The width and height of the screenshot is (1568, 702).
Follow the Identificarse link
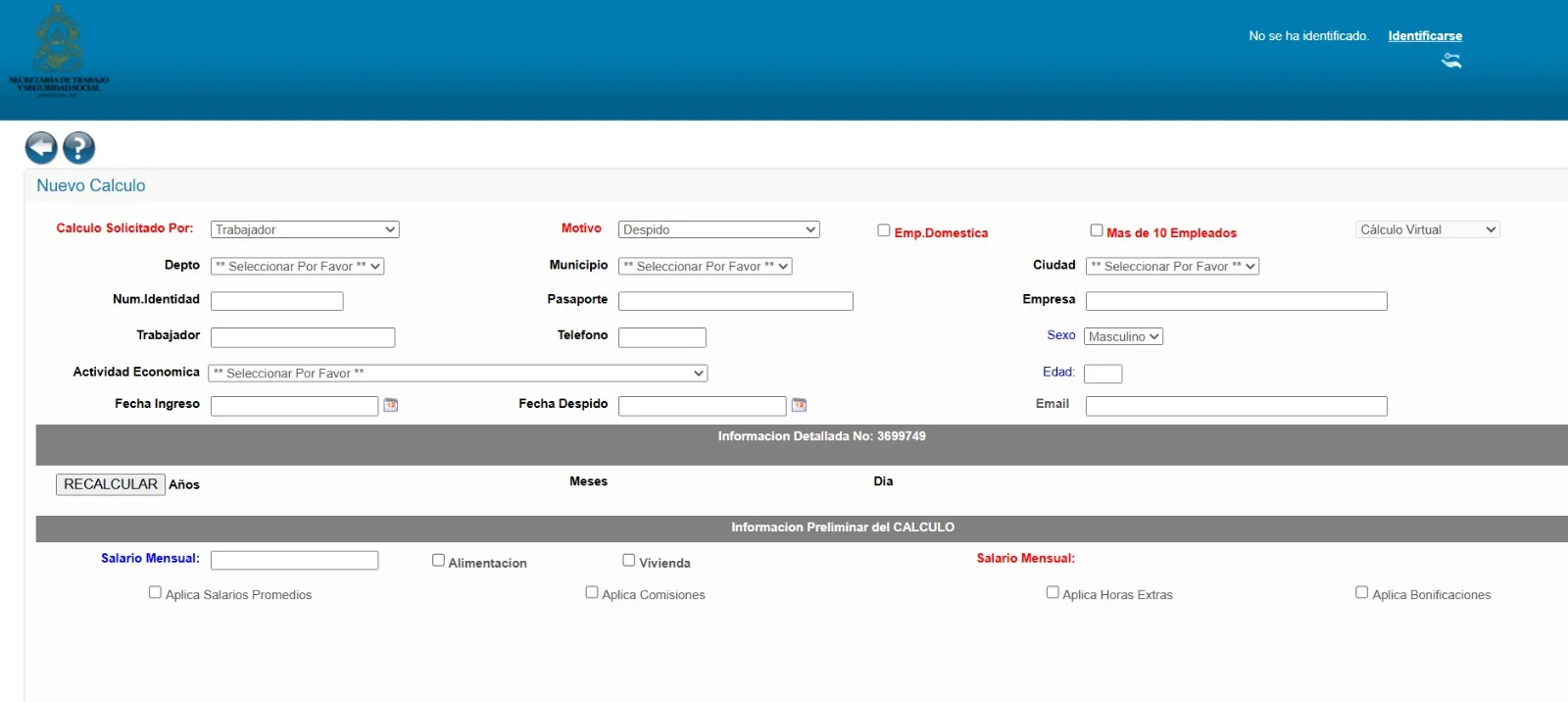[1425, 36]
